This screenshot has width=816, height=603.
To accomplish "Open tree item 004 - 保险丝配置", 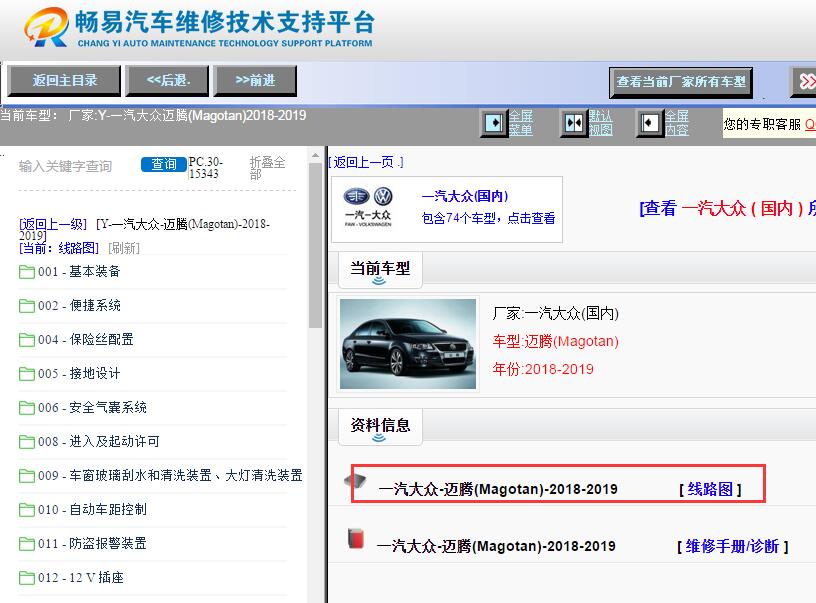I will tap(85, 340).
